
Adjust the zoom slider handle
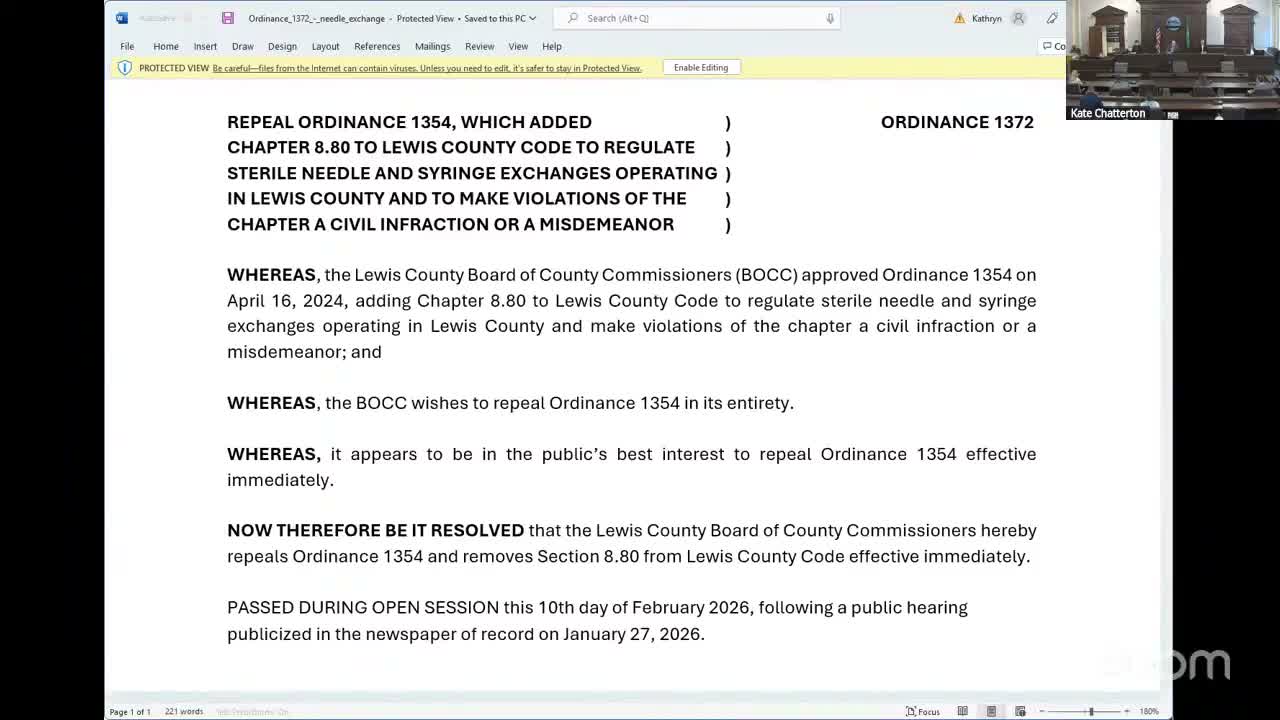click(x=1091, y=711)
